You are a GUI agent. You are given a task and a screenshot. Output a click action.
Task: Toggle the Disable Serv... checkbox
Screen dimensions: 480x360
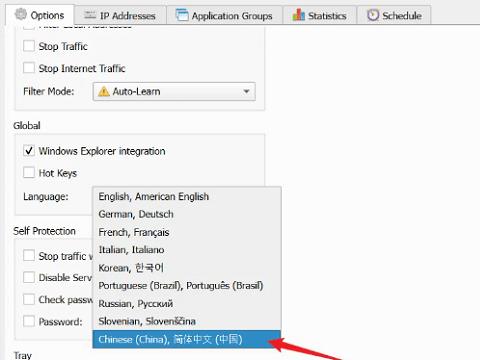pos(29,277)
